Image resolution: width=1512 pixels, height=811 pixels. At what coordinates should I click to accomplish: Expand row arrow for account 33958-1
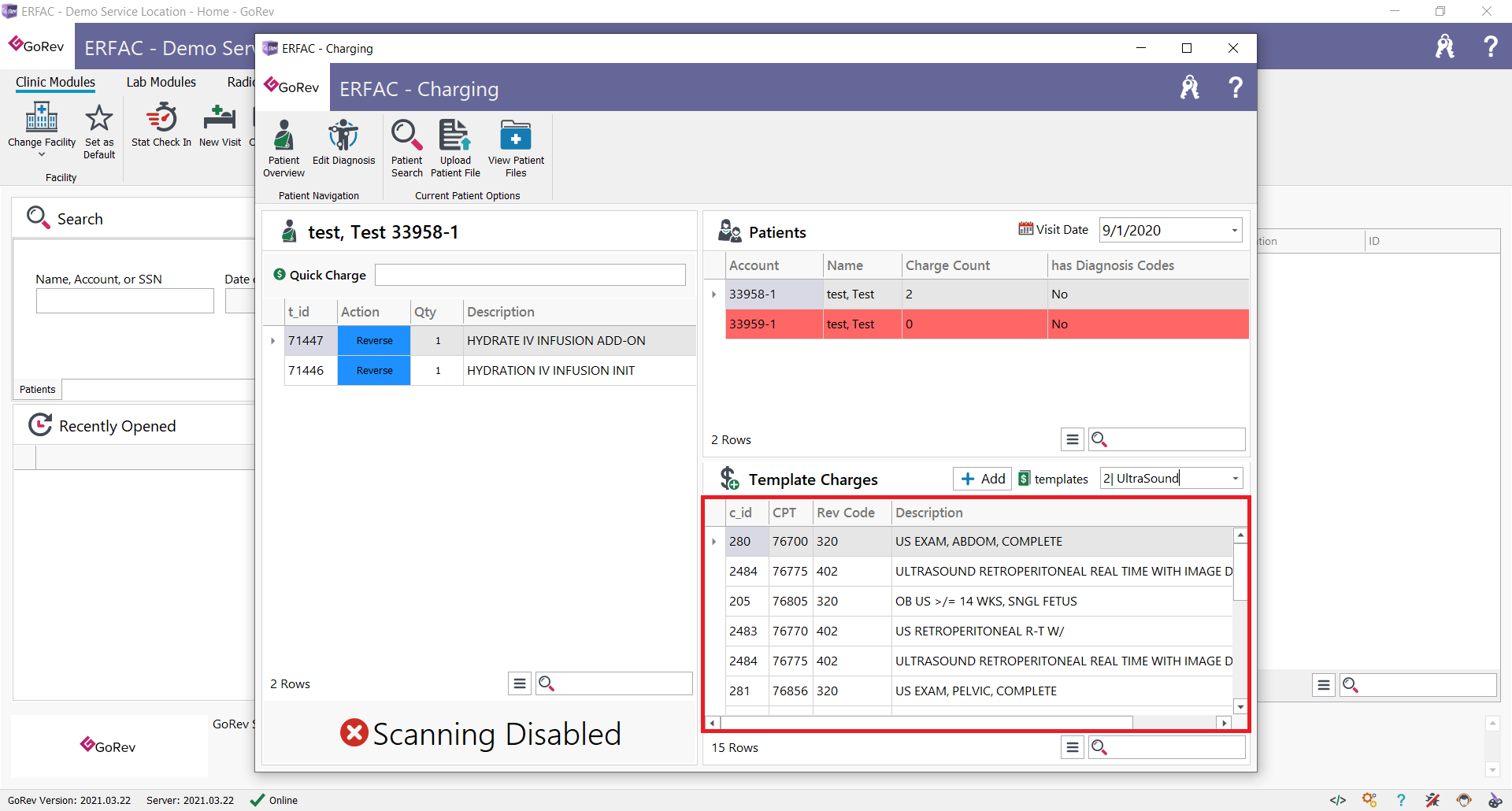point(714,294)
